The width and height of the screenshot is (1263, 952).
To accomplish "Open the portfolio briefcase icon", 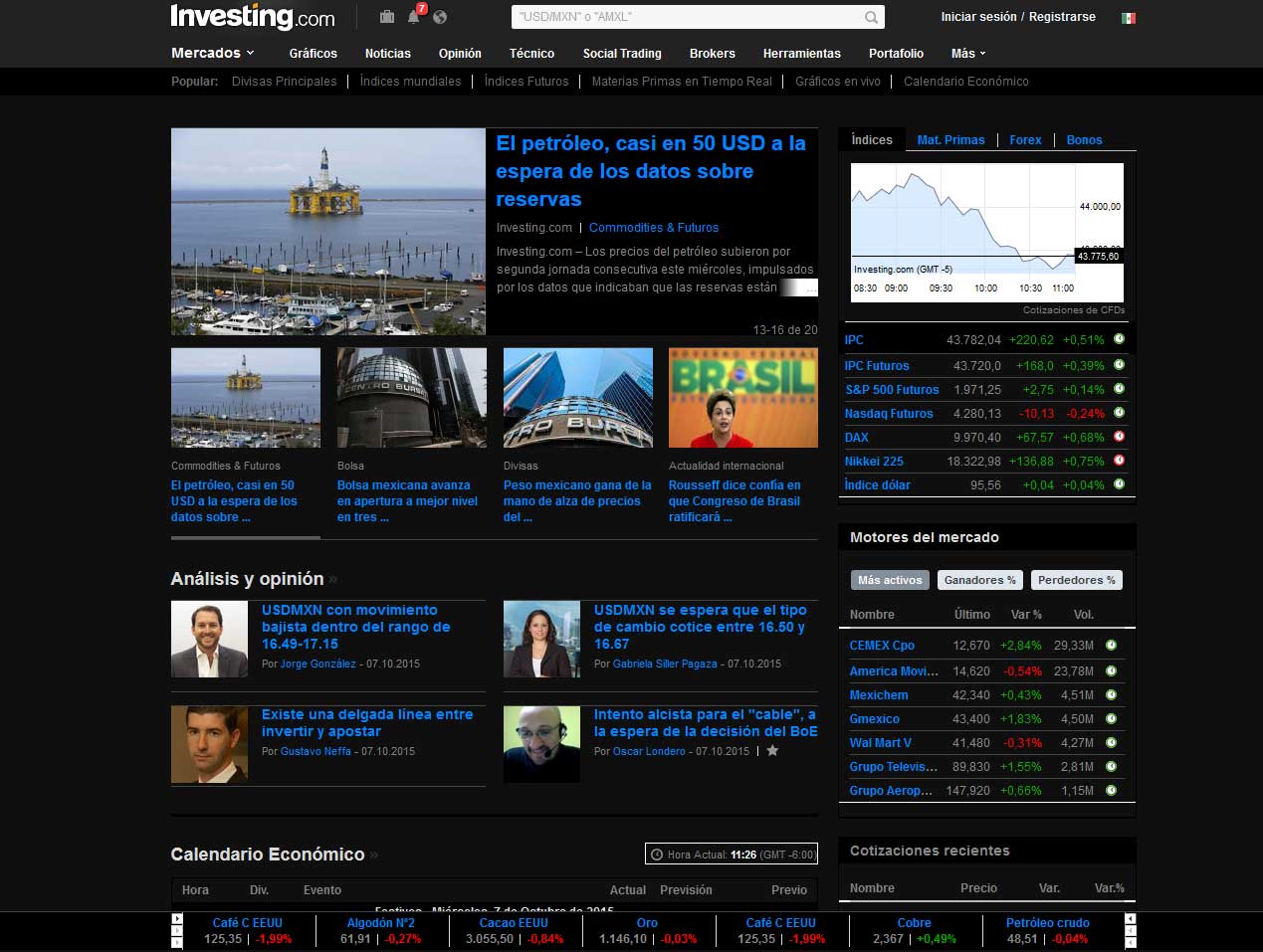I will pos(387,17).
